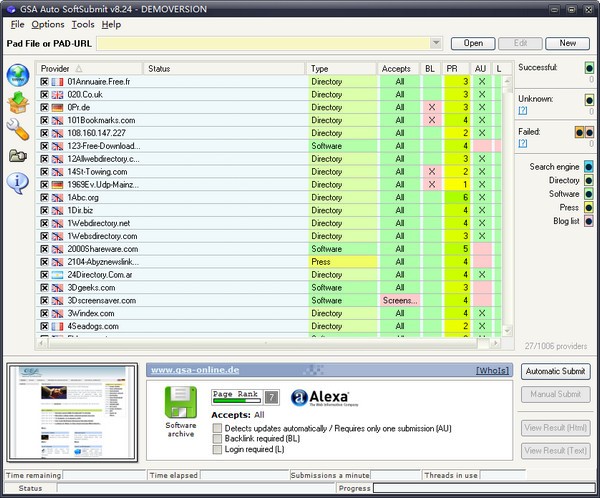Click the Alexa logo icon
600x498 pixels.
[x=299, y=398]
